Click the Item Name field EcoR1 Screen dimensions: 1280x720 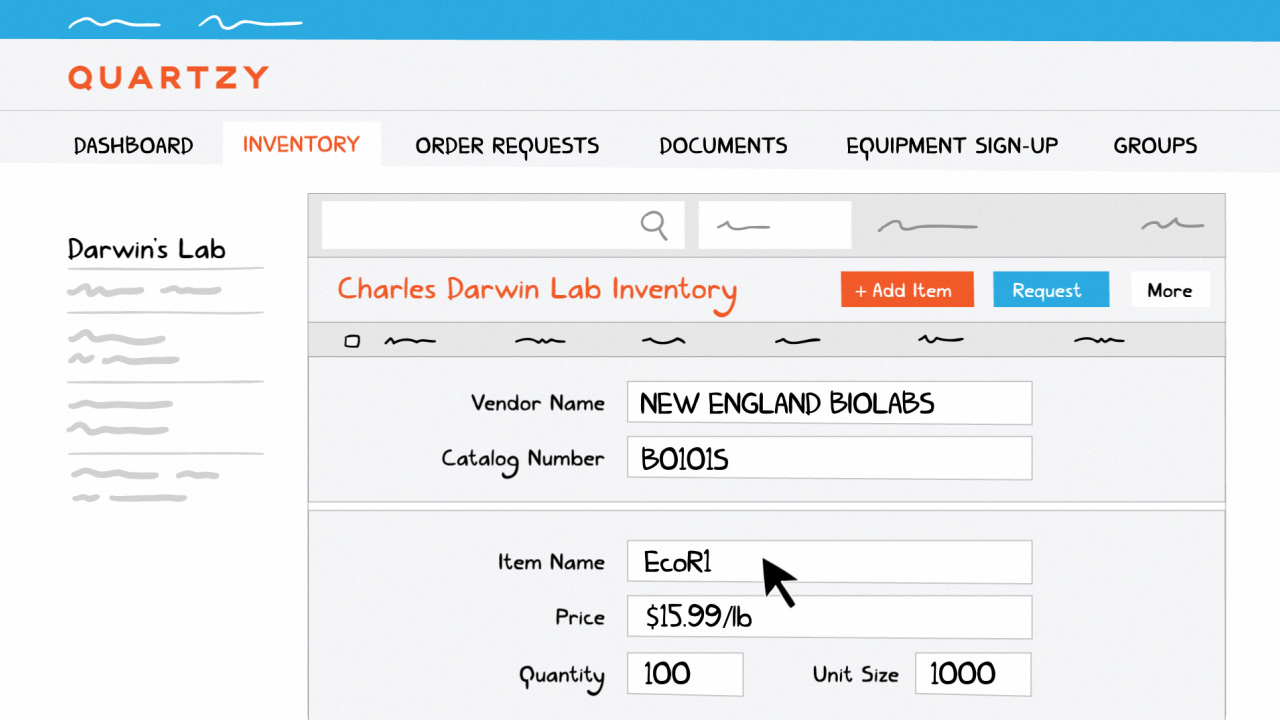[x=829, y=562]
